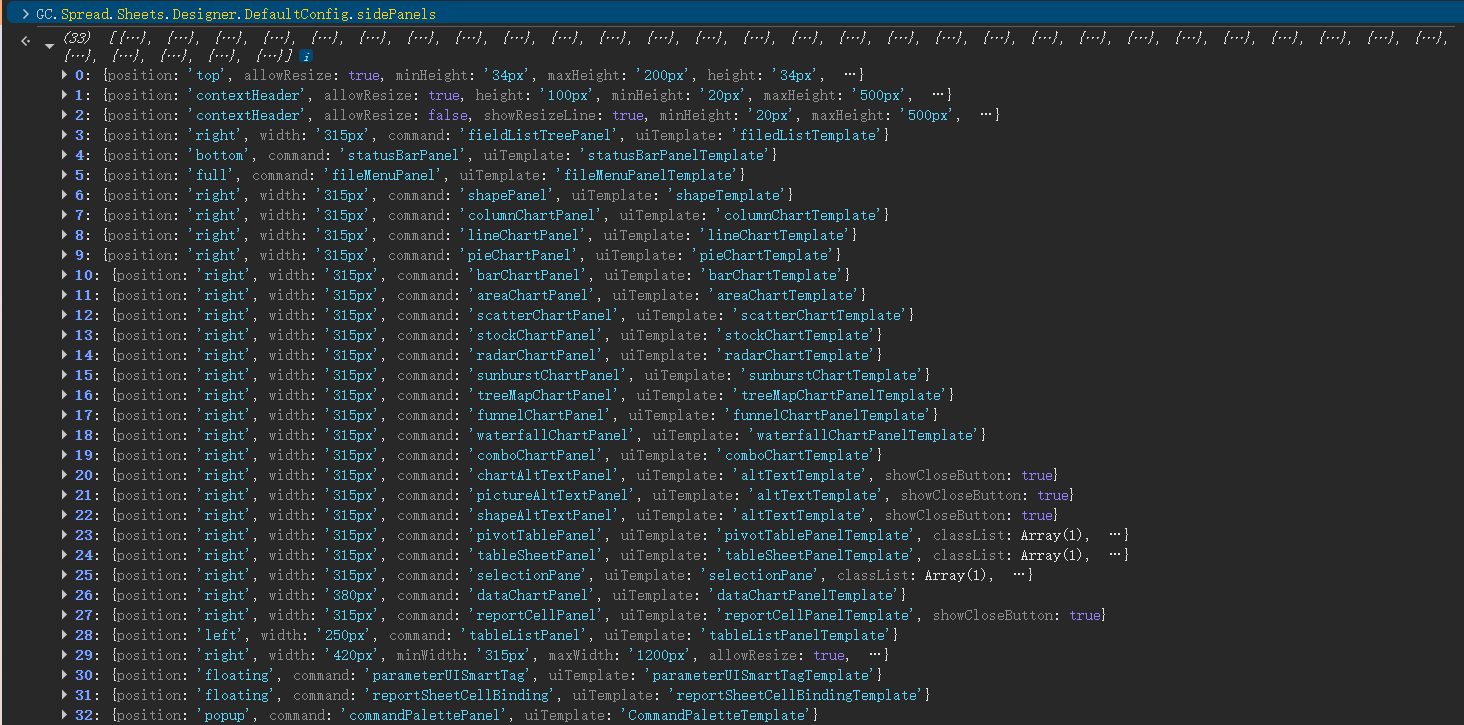Click the 'filedListTemplate' uiTemplate value
Viewport: 1464px width, 725px height.
808,135
